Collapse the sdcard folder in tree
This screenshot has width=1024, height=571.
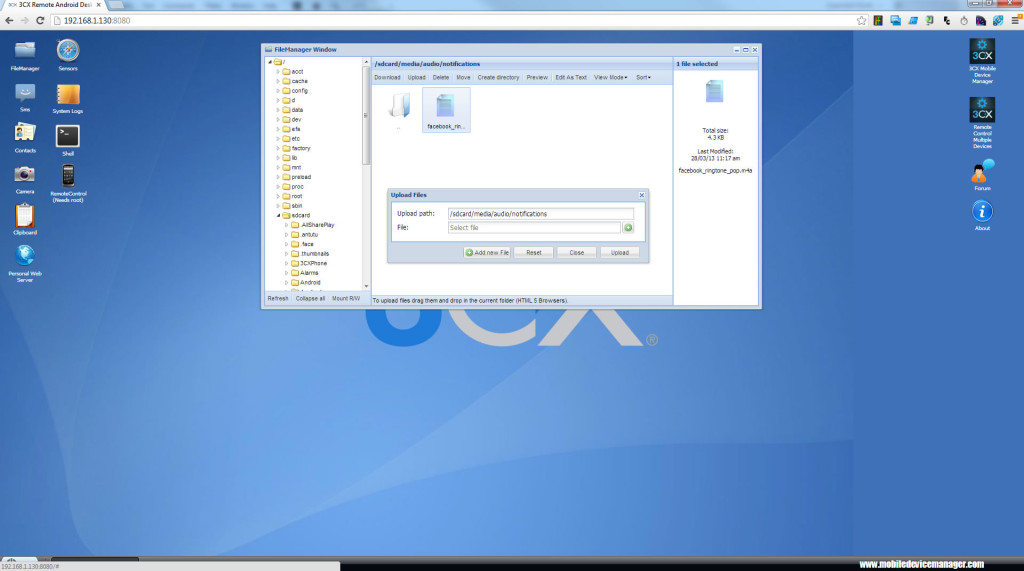(x=278, y=216)
